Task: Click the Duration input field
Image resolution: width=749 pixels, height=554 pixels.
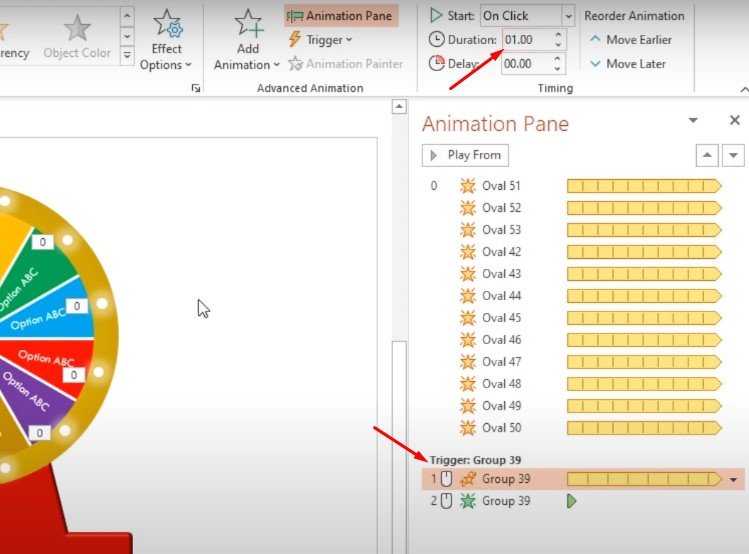Action: pos(527,40)
